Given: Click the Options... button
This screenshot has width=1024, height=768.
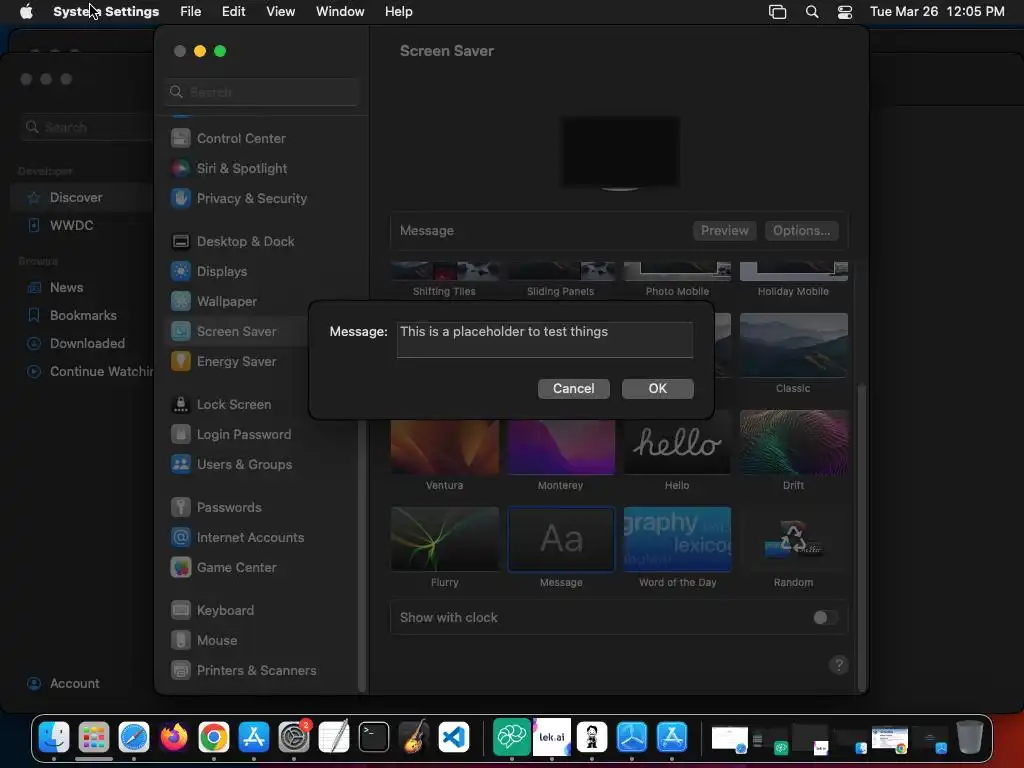Looking at the screenshot, I should (801, 231).
